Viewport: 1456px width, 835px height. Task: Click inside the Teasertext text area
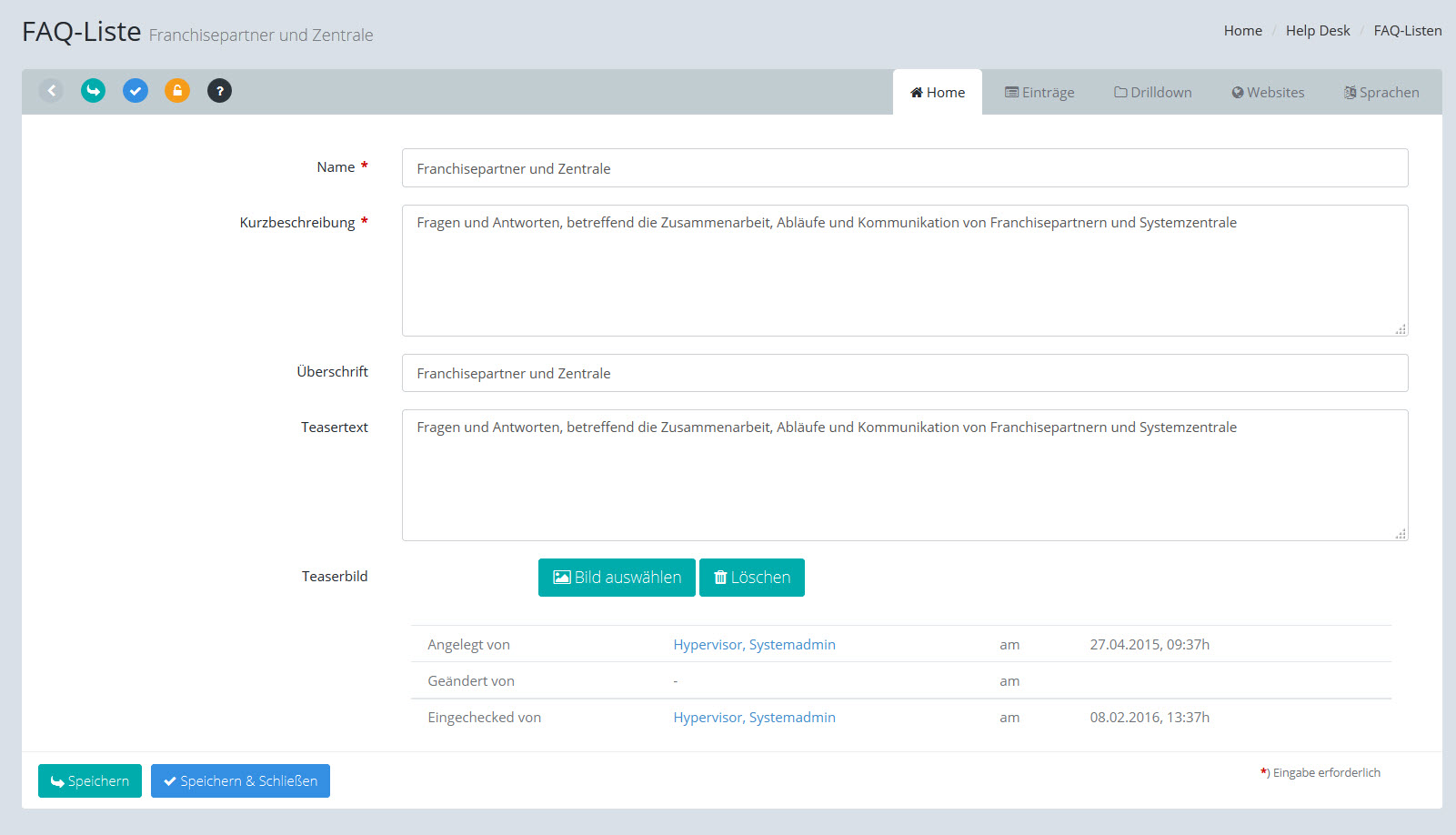[x=904, y=475]
